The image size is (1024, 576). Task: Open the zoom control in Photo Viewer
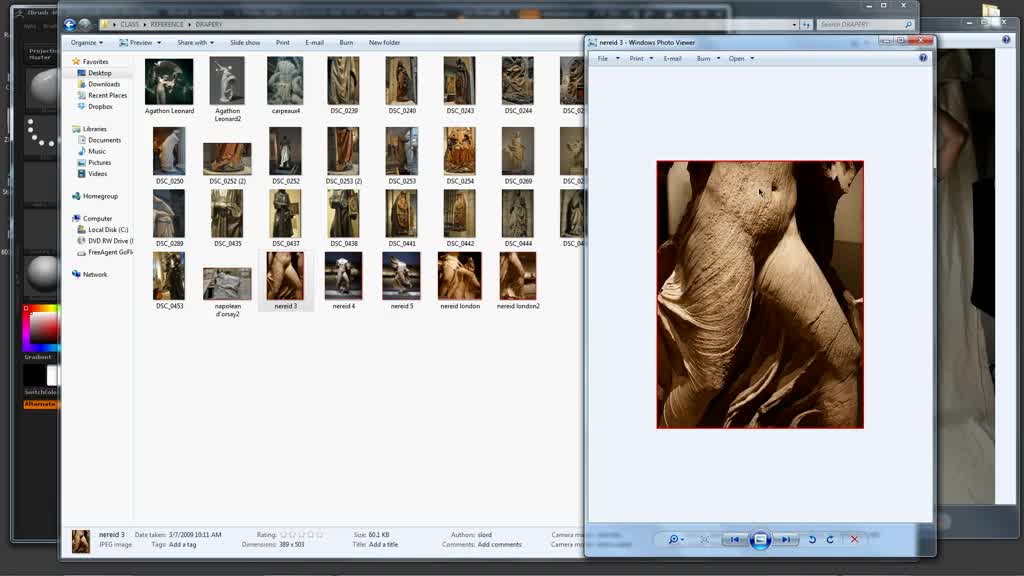click(676, 539)
